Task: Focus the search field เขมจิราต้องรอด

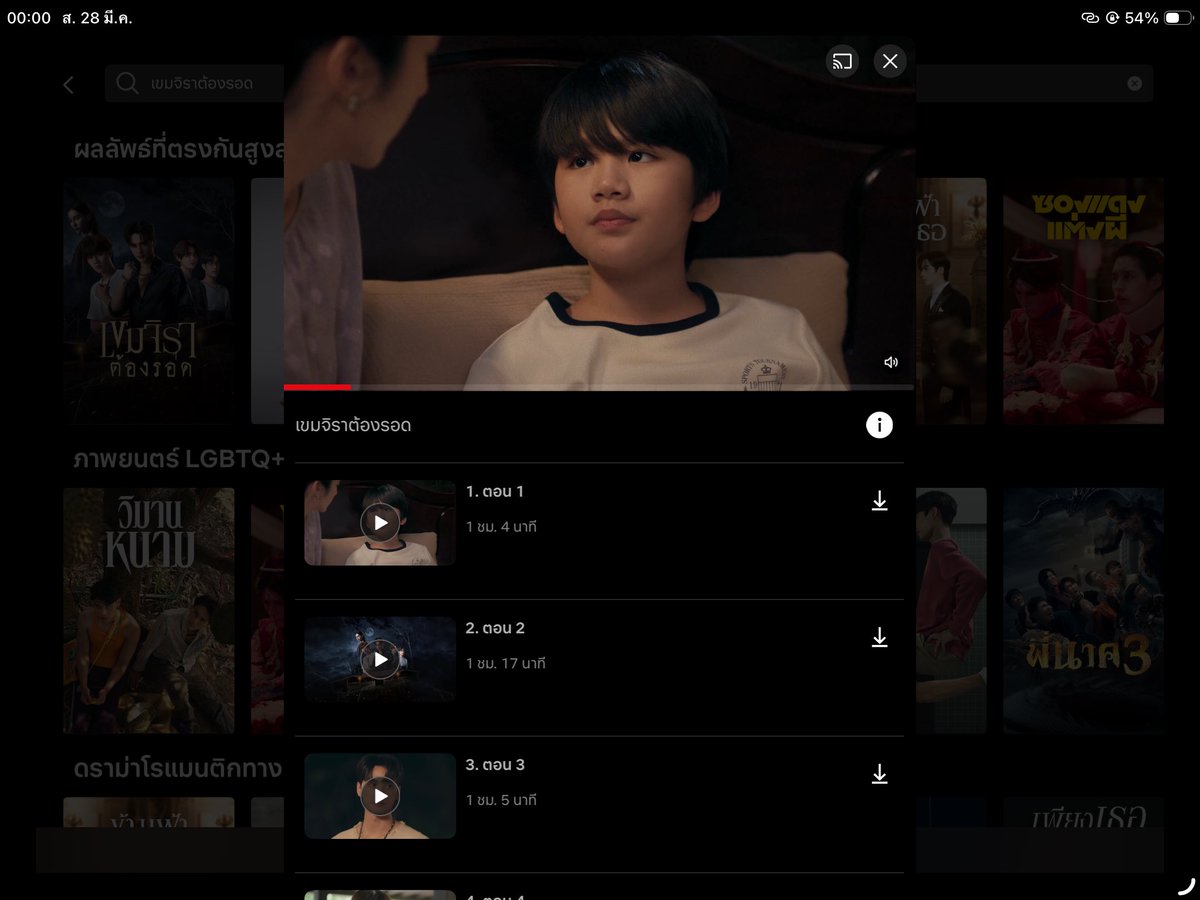Action: pyautogui.click(x=629, y=84)
